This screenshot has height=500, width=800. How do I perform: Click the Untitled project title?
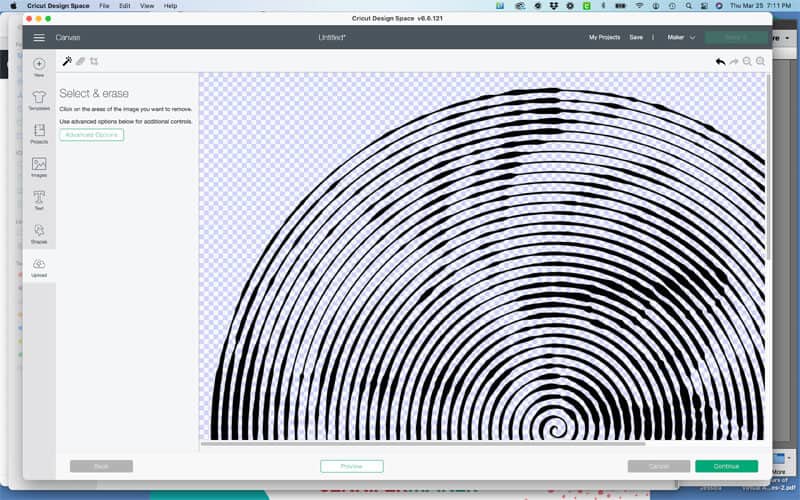coord(332,37)
